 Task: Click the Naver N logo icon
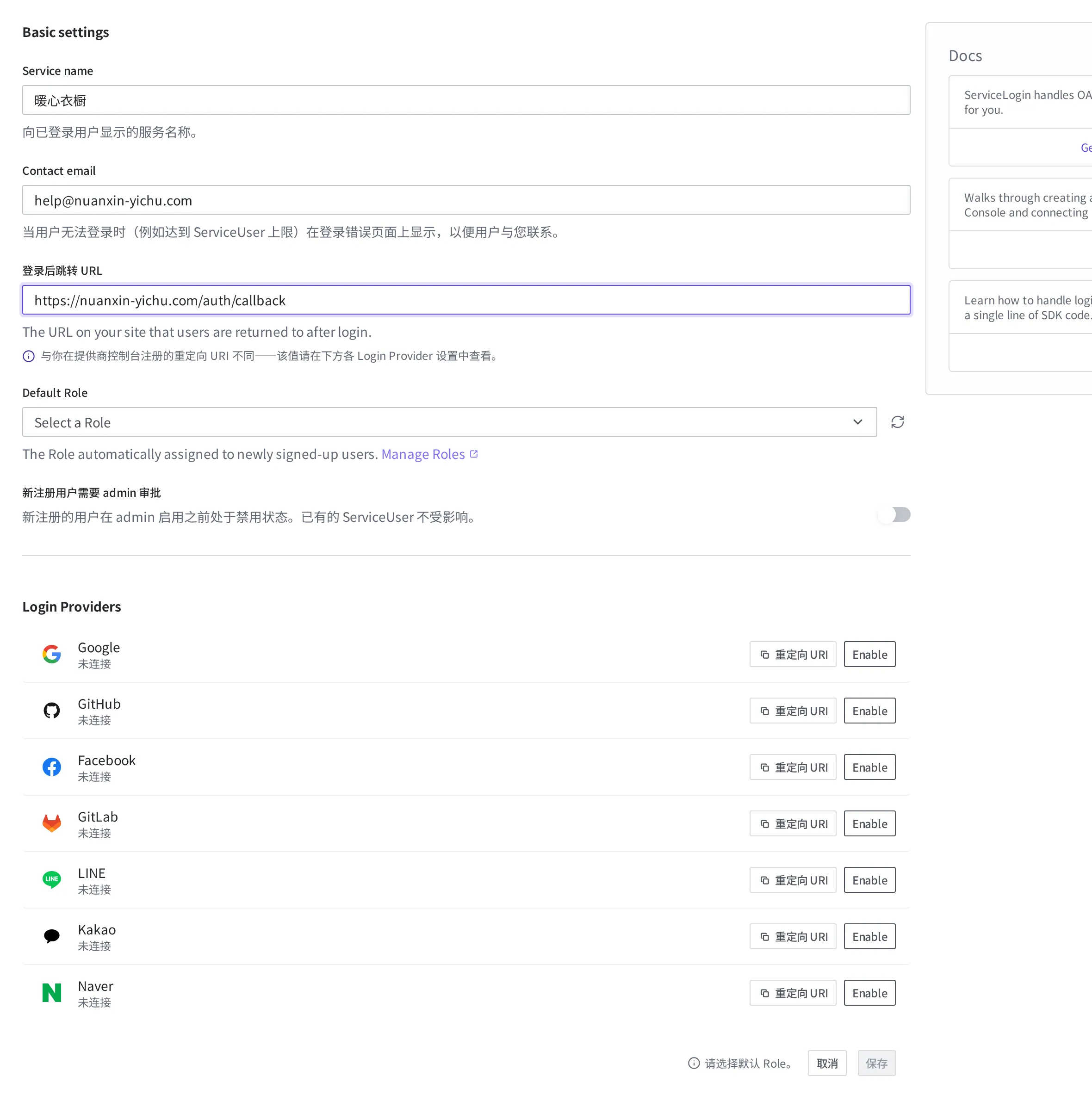tap(52, 993)
